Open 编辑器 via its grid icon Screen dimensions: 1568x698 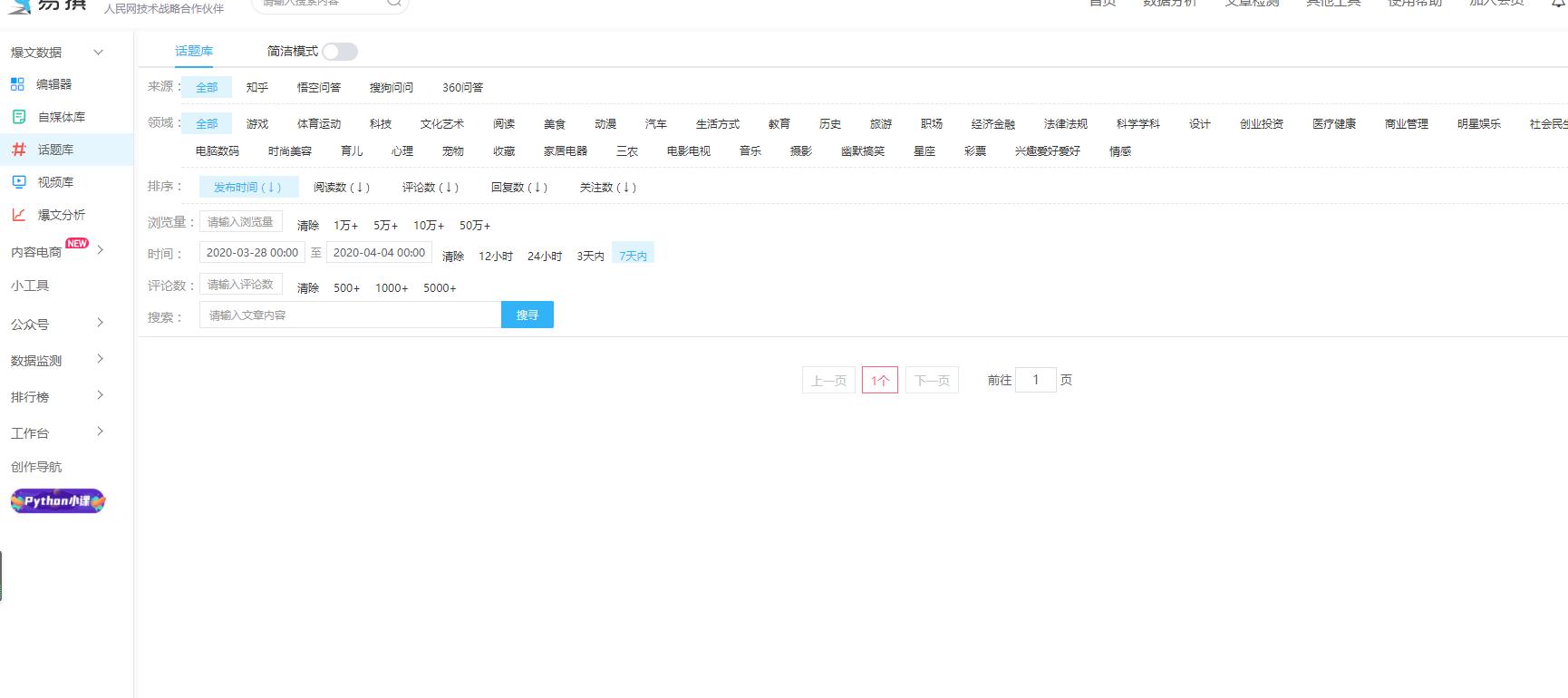point(18,84)
